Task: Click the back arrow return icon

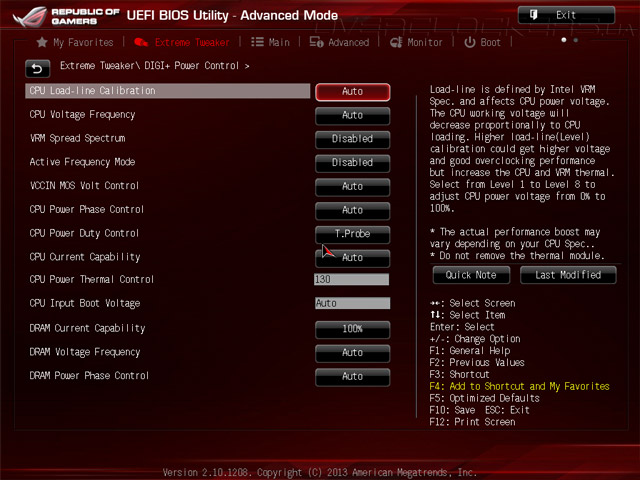Action: click(x=38, y=69)
